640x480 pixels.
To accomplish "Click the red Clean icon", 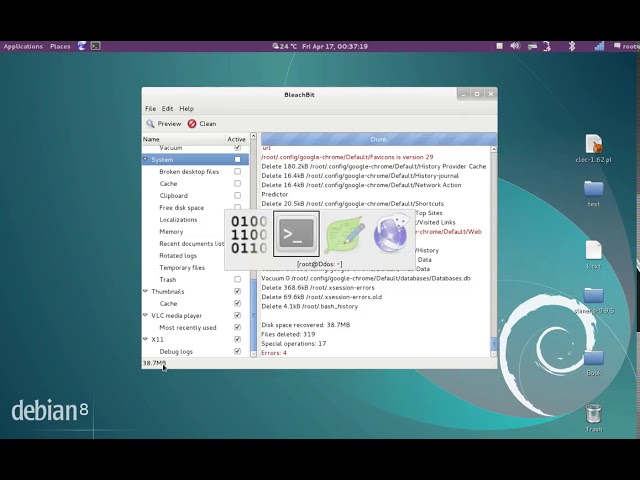I will (192, 124).
